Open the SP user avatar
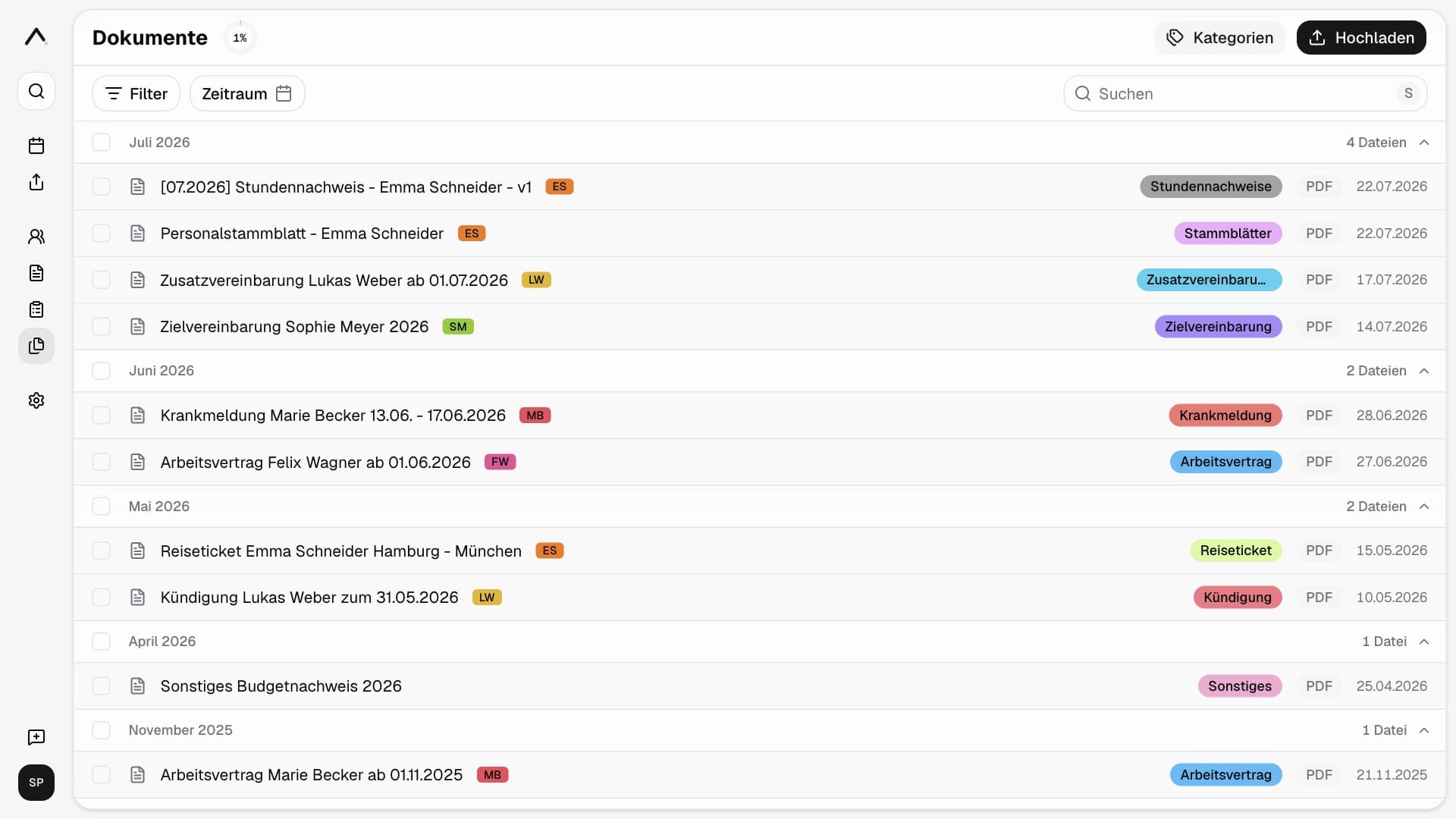 pyautogui.click(x=36, y=783)
